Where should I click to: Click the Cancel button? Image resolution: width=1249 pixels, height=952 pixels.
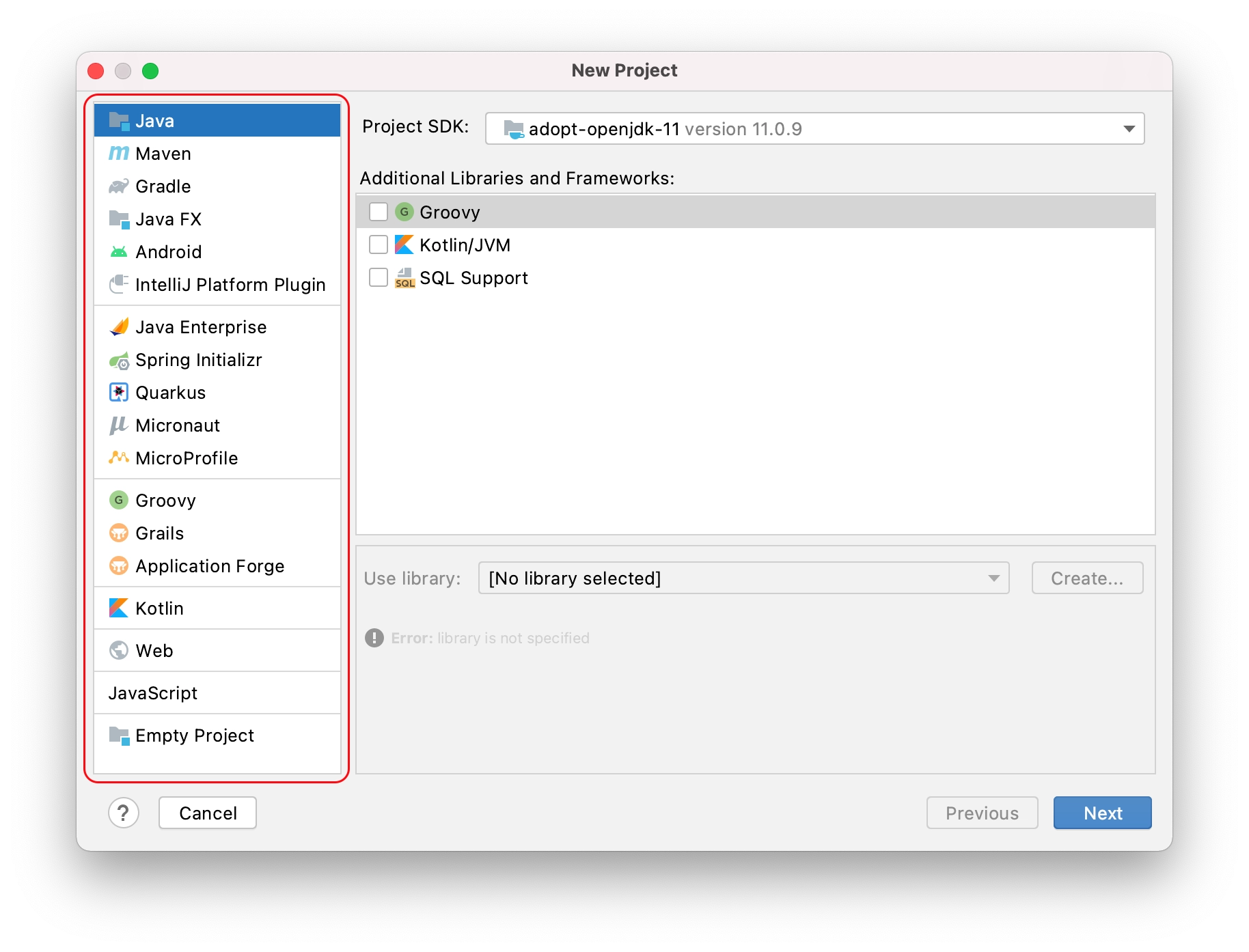[x=208, y=813]
